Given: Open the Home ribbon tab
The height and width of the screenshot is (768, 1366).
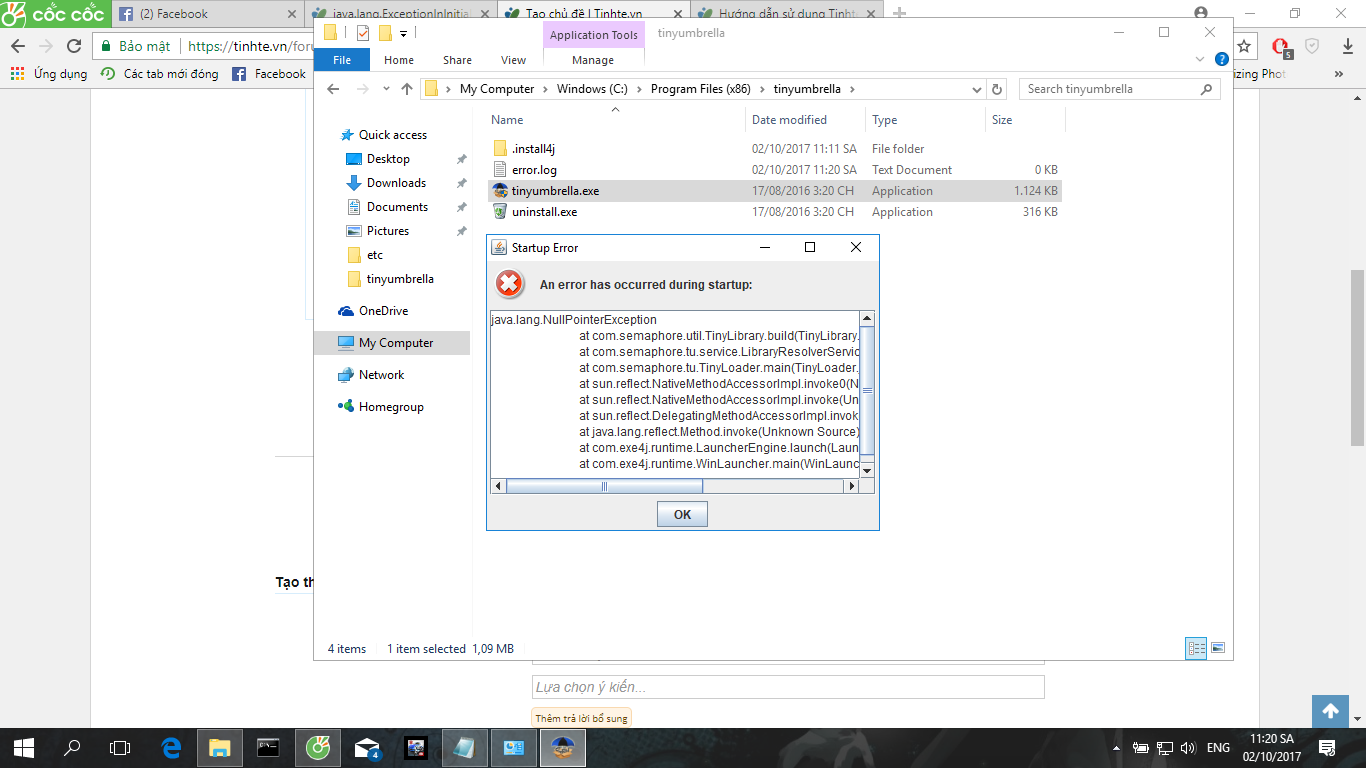Looking at the screenshot, I should pyautogui.click(x=399, y=60).
